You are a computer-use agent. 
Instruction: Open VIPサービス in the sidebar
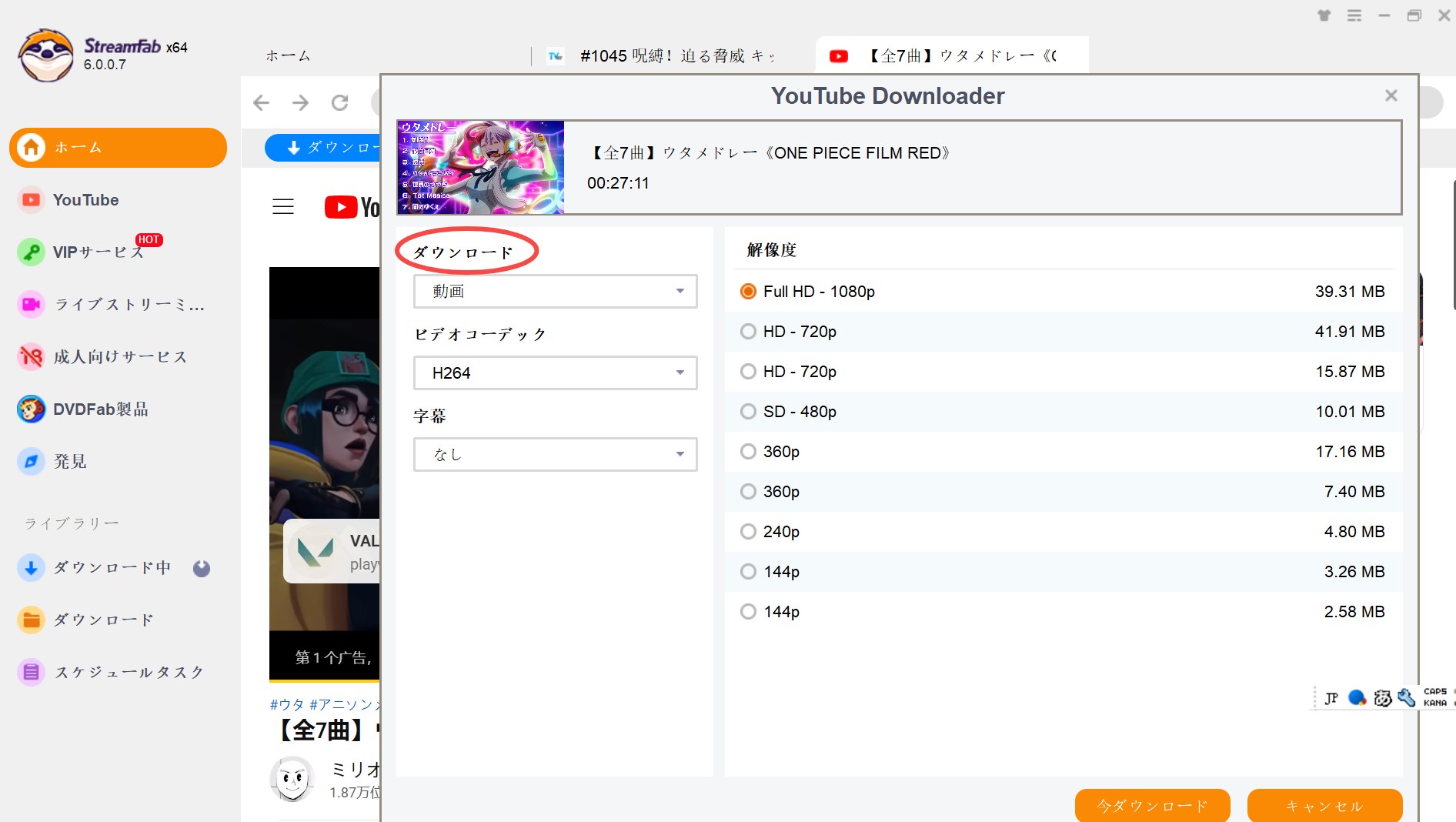coord(81,252)
